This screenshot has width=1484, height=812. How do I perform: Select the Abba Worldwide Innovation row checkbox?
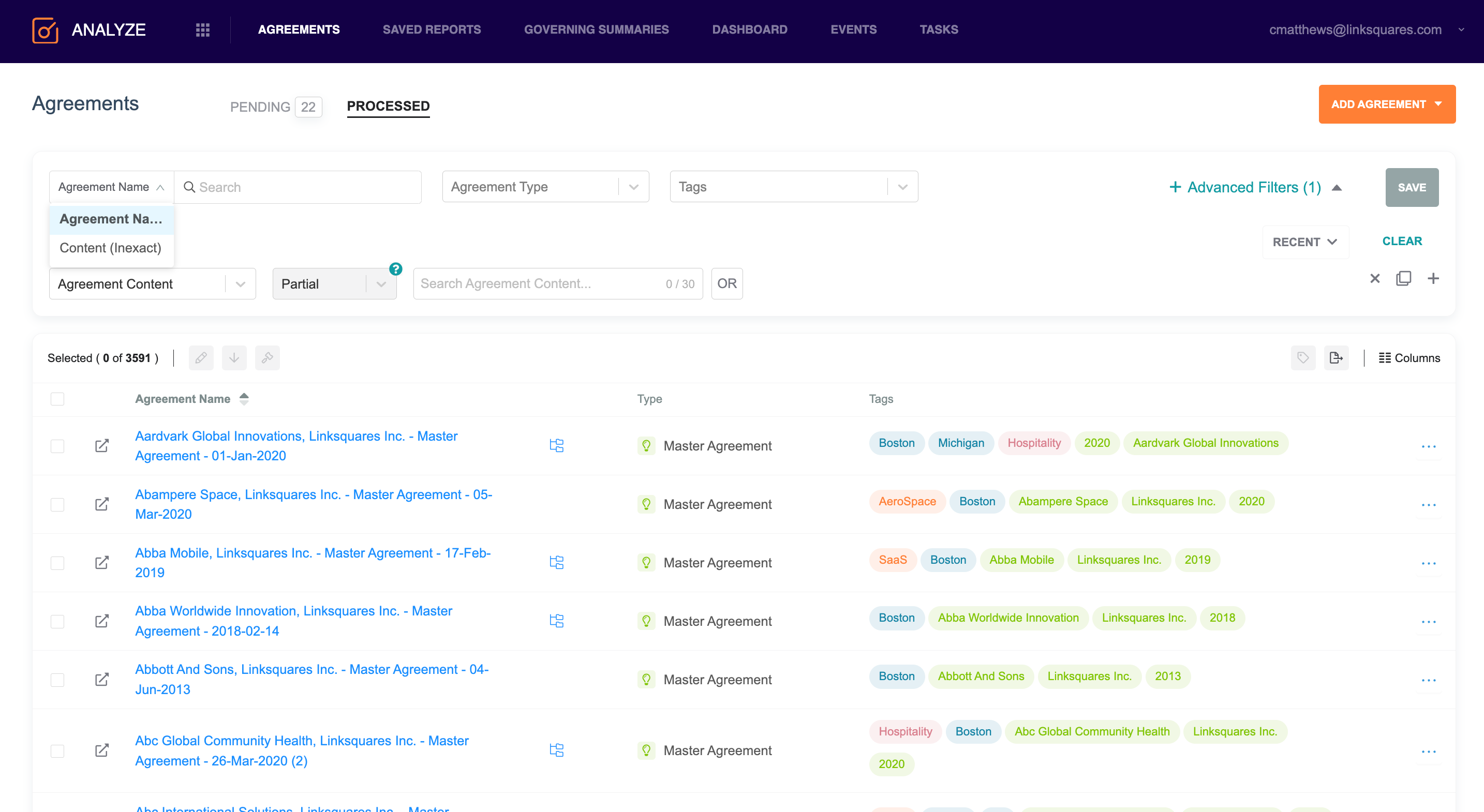click(x=57, y=621)
